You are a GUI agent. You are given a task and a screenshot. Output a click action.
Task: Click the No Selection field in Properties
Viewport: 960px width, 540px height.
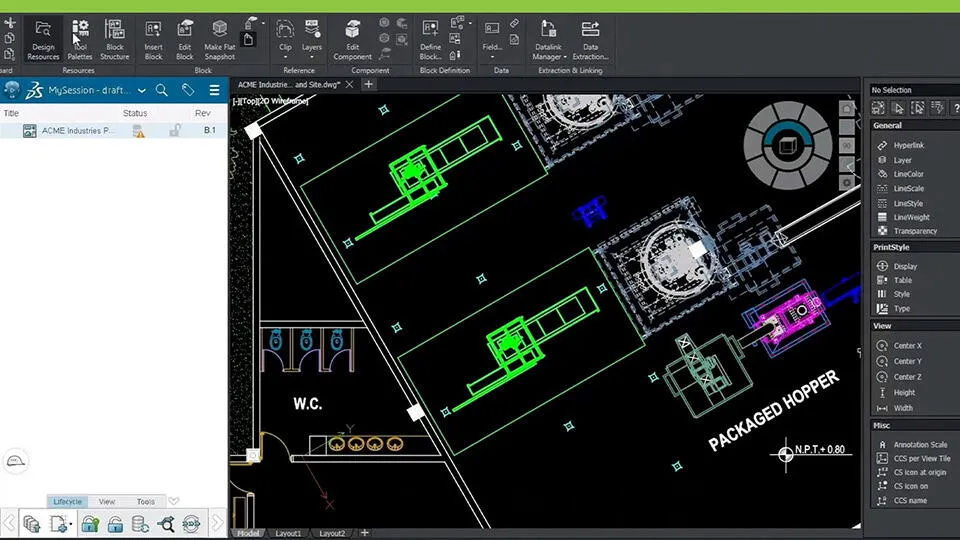pyautogui.click(x=915, y=90)
